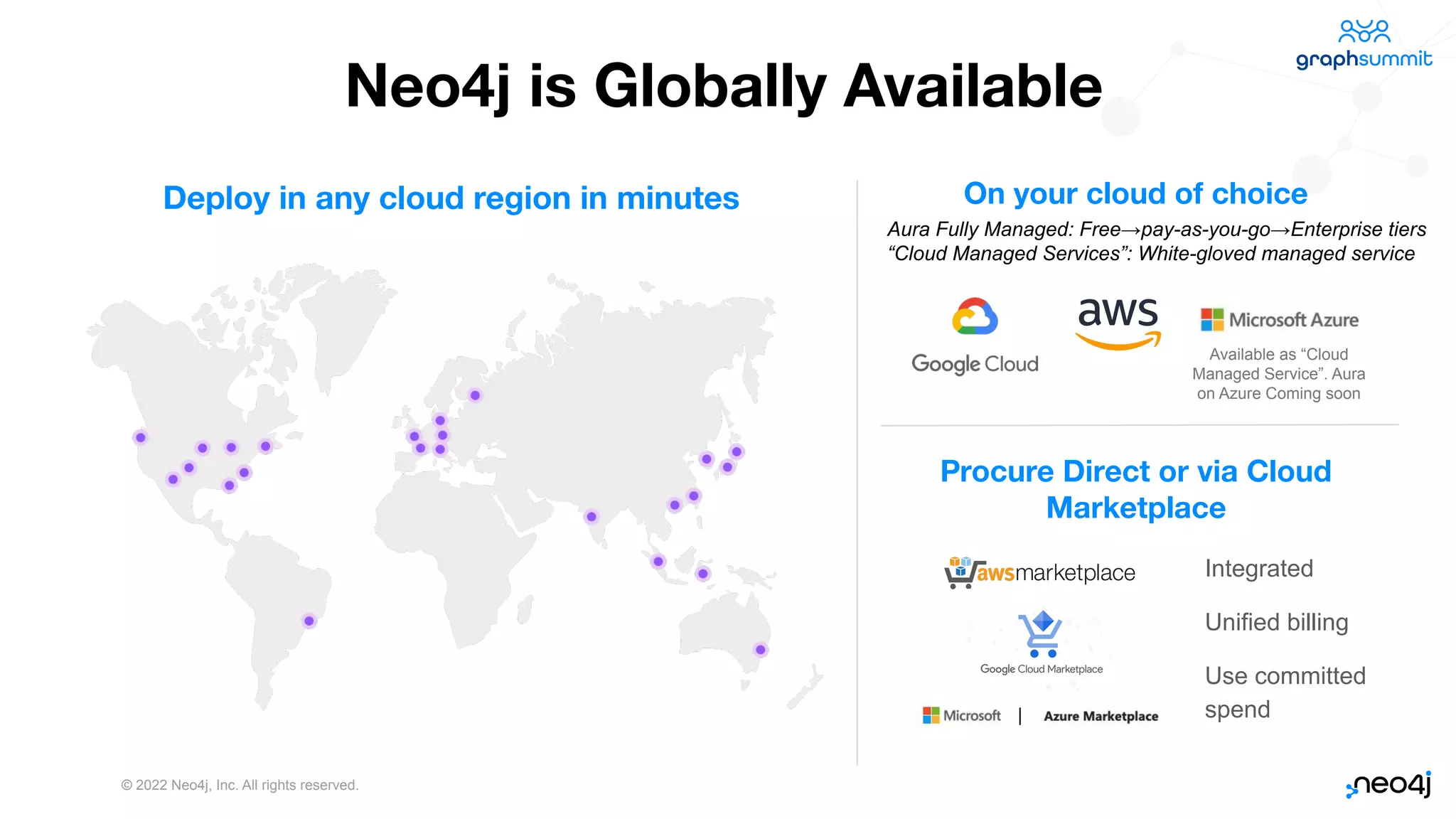Select the Osaka region dot in Japan
Image resolution: width=1456 pixels, height=819 pixels.
[x=727, y=467]
